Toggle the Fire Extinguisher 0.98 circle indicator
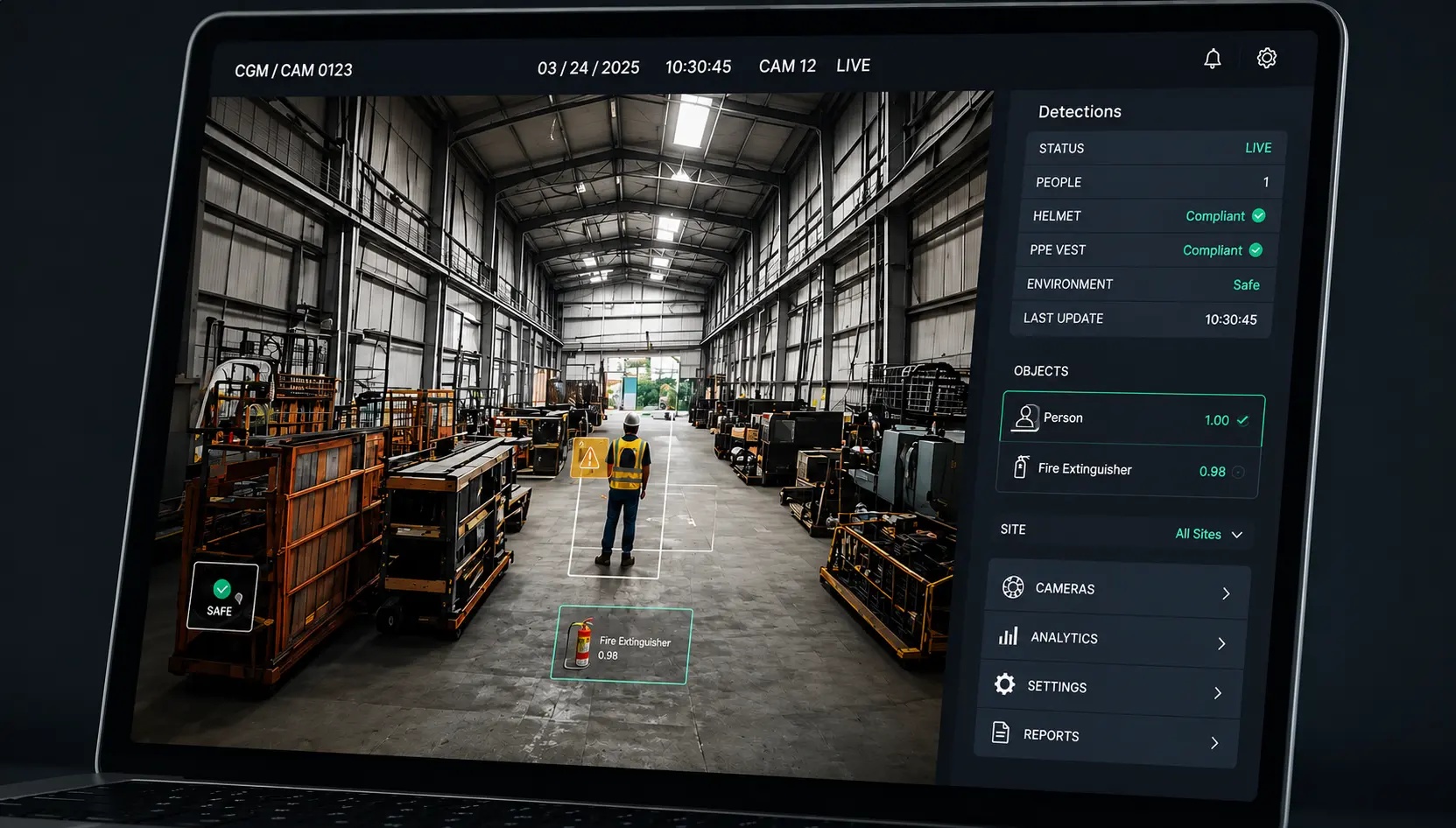This screenshot has width=1456, height=828. 1238,473
